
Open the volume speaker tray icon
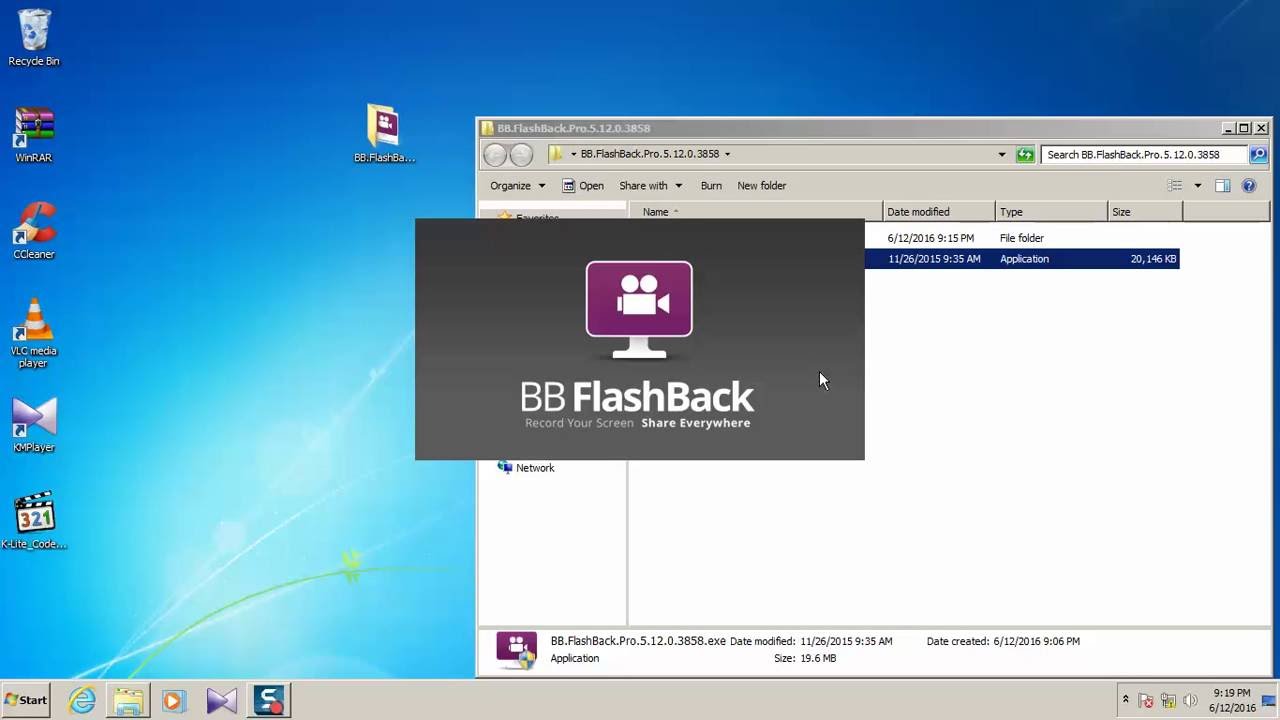1190,701
